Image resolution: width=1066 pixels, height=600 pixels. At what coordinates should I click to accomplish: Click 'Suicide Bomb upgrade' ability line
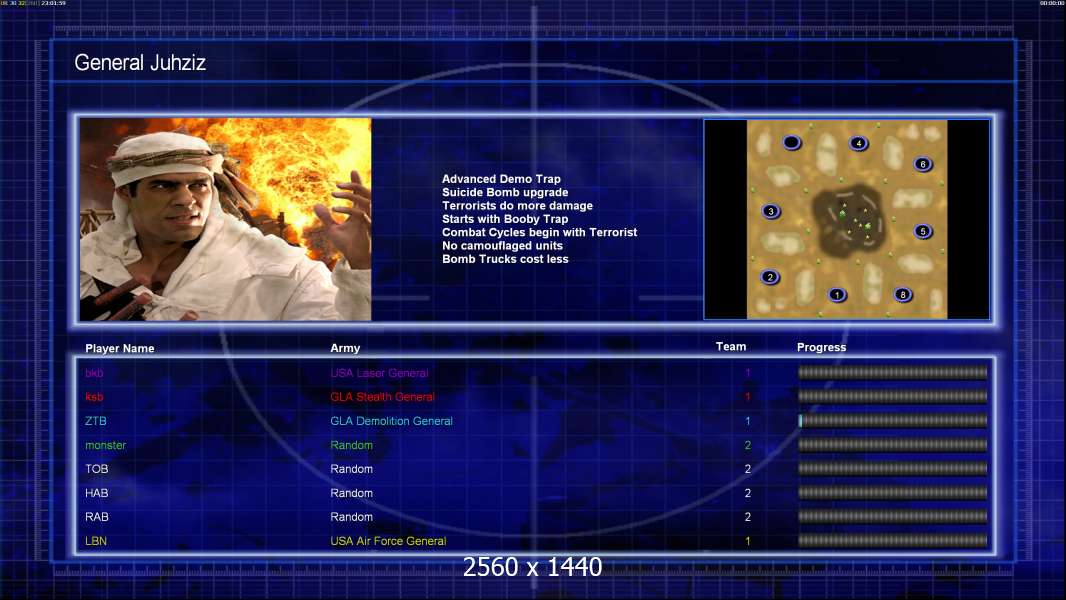505,192
